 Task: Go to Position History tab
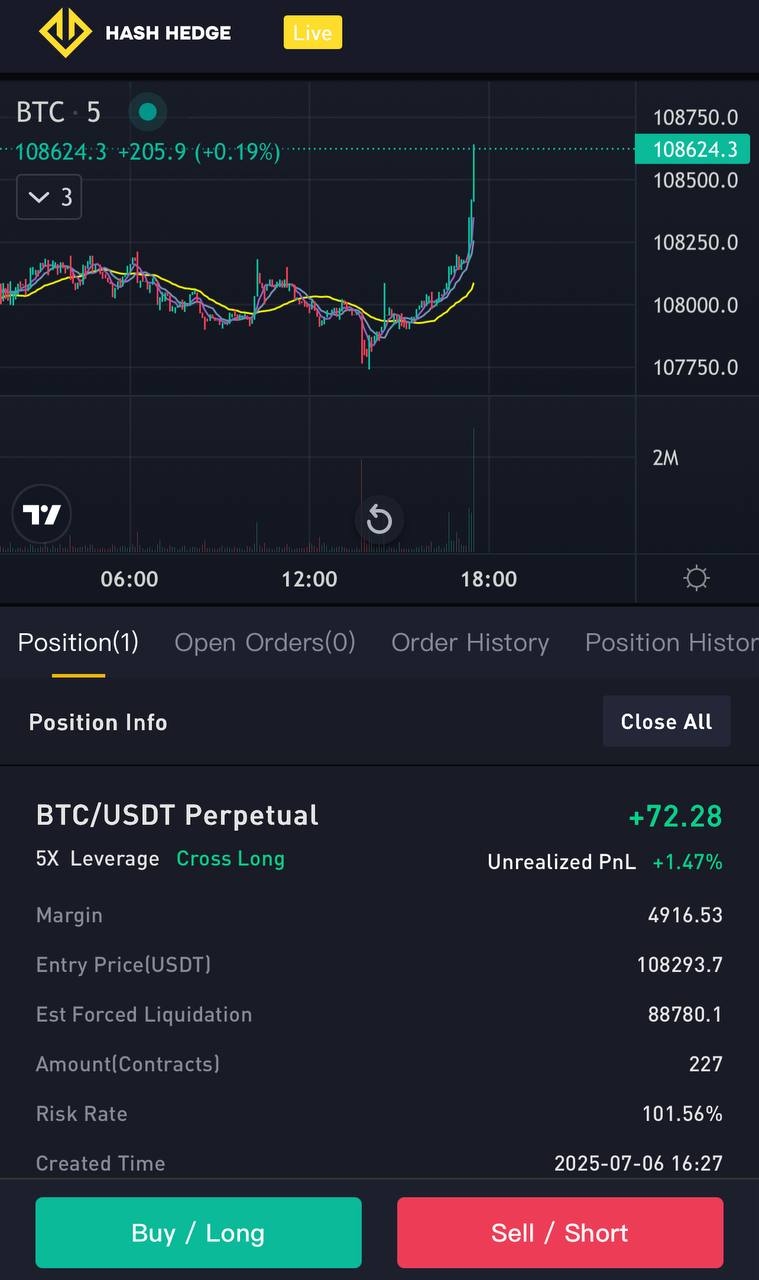tap(670, 642)
